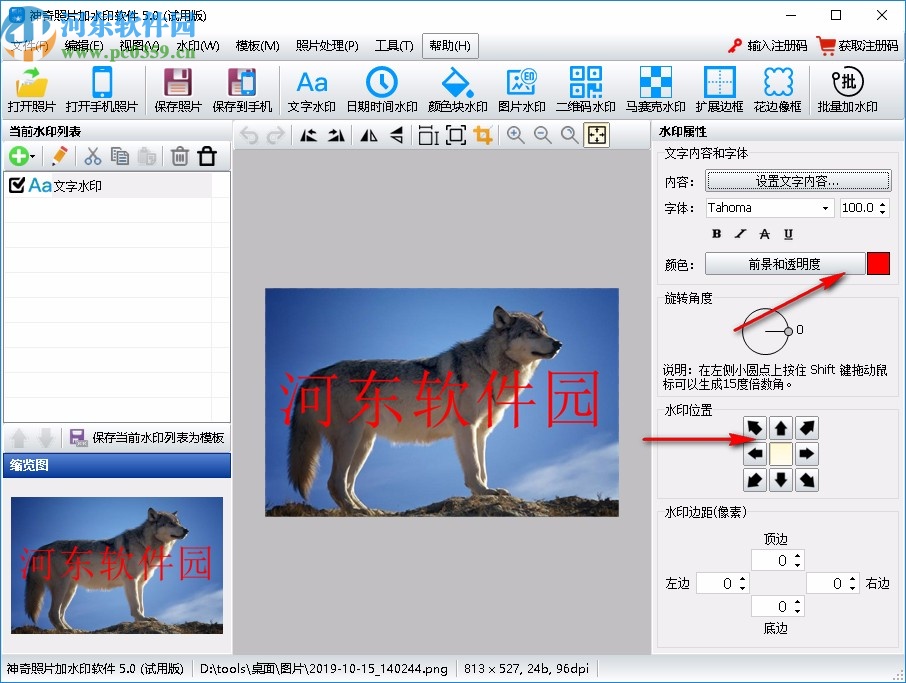Add a mosaic watermark 马赛克水印
The width and height of the screenshot is (906, 683).
click(x=655, y=90)
